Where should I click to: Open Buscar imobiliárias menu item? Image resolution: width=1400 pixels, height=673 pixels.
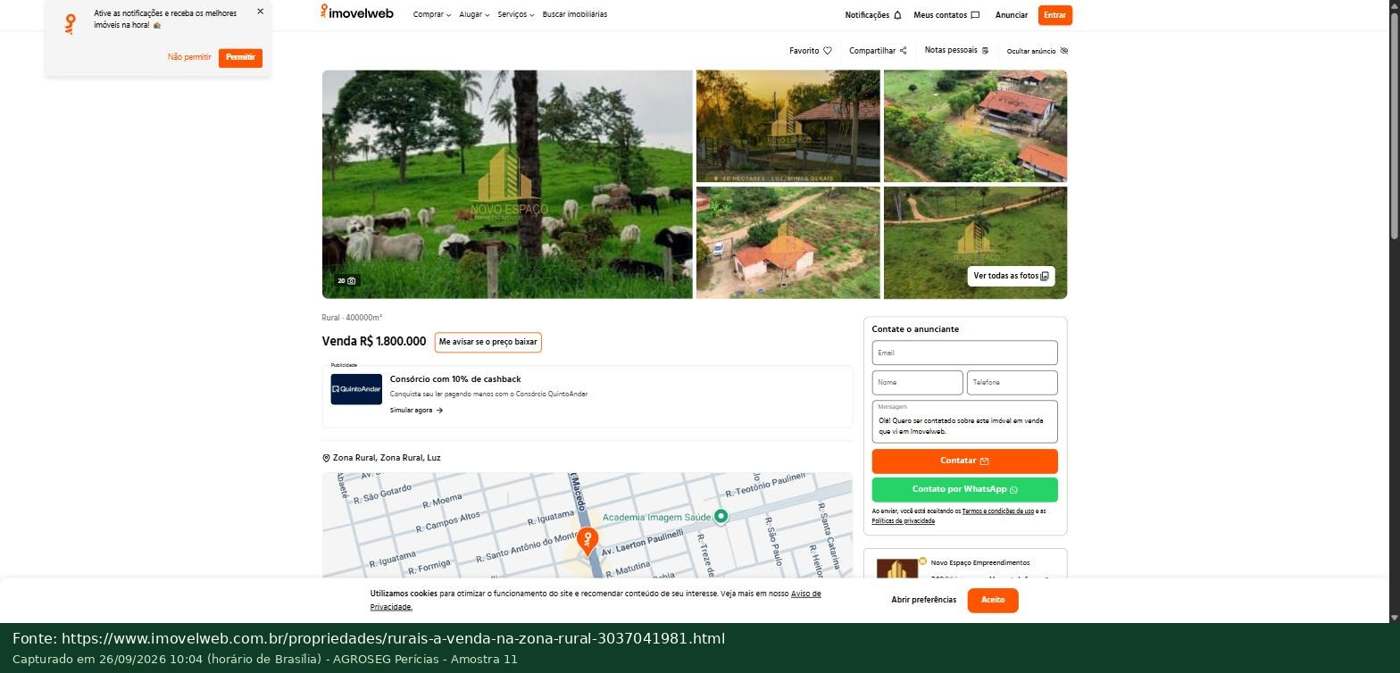[575, 15]
